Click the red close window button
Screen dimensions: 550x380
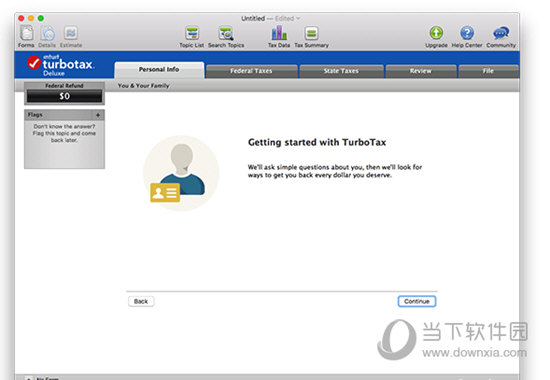pos(21,18)
